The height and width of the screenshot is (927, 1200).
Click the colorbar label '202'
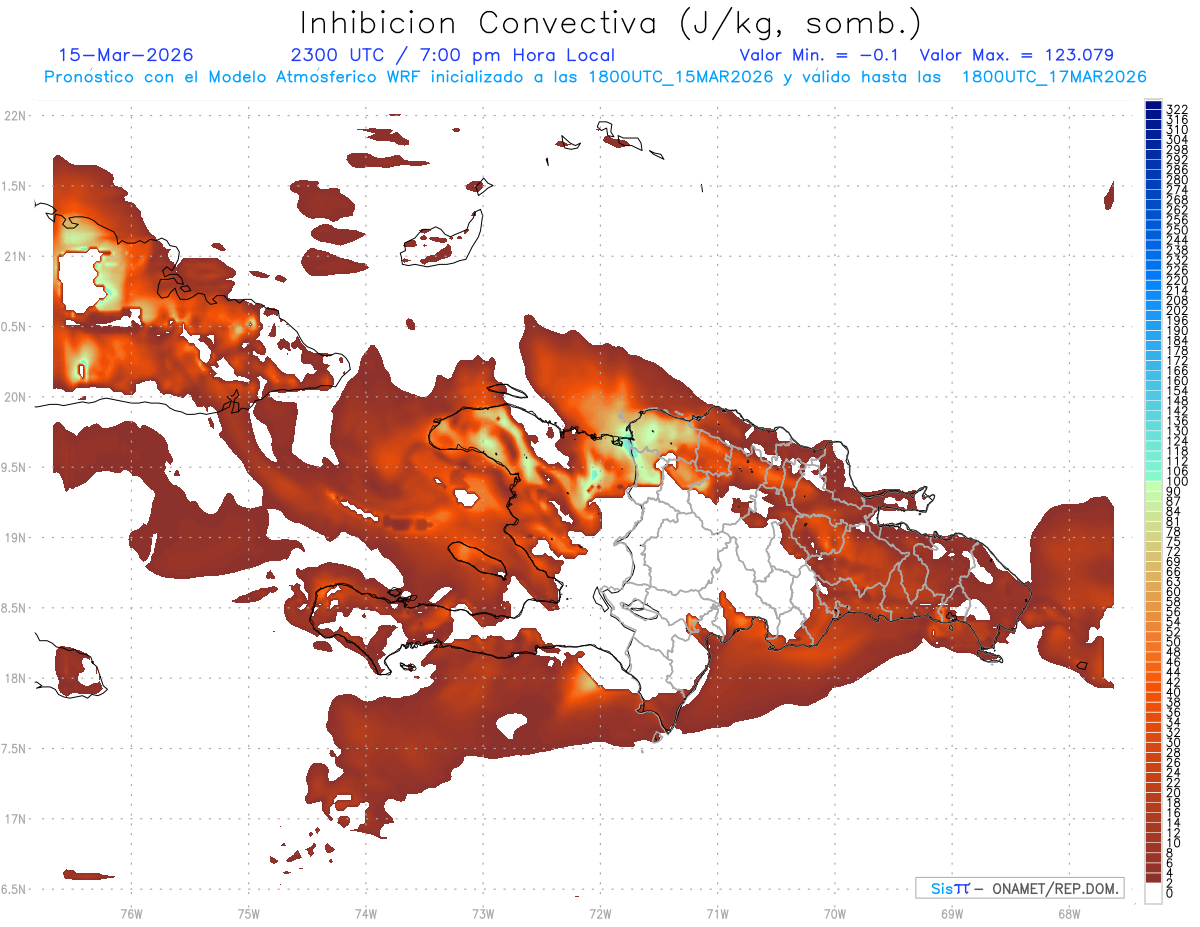coord(1176,310)
